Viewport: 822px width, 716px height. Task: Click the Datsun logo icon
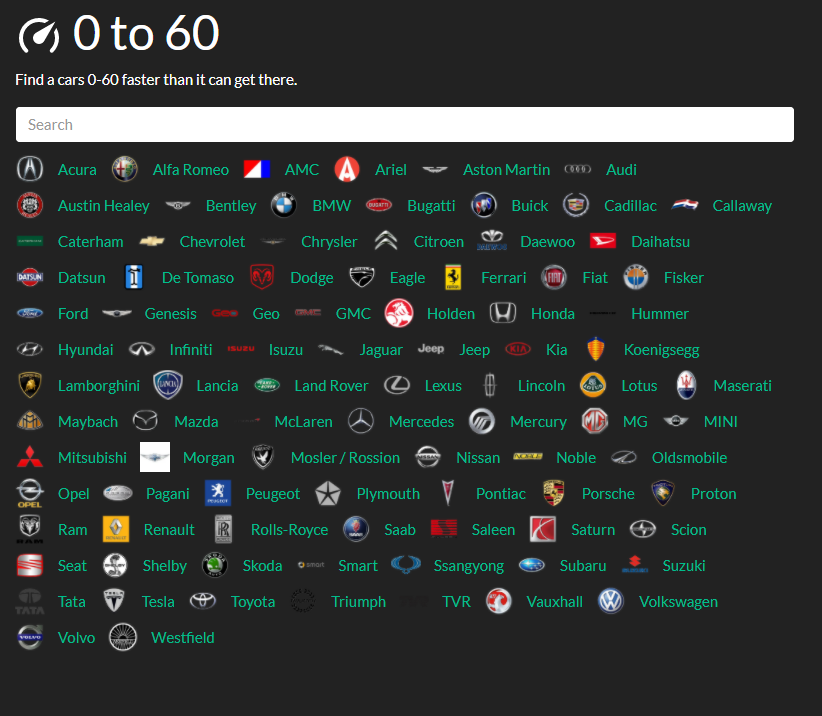point(30,277)
